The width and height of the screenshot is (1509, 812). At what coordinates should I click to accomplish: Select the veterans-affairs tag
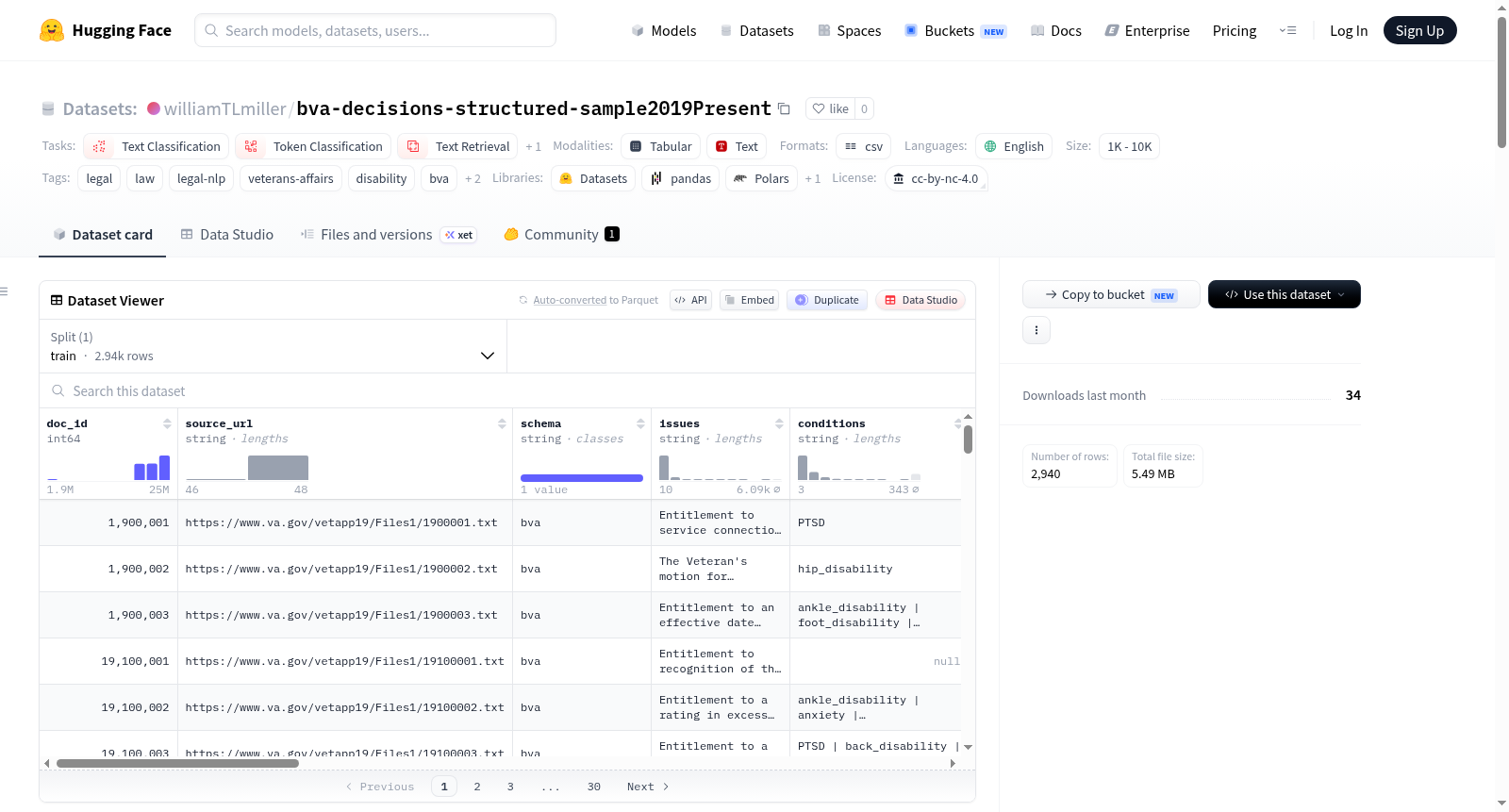[x=290, y=178]
